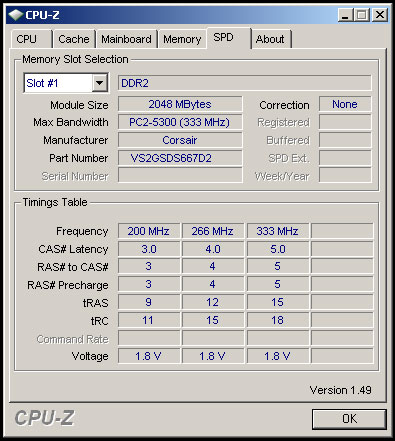Open the About tab
Image resolution: width=395 pixels, height=441 pixels.
pos(271,39)
